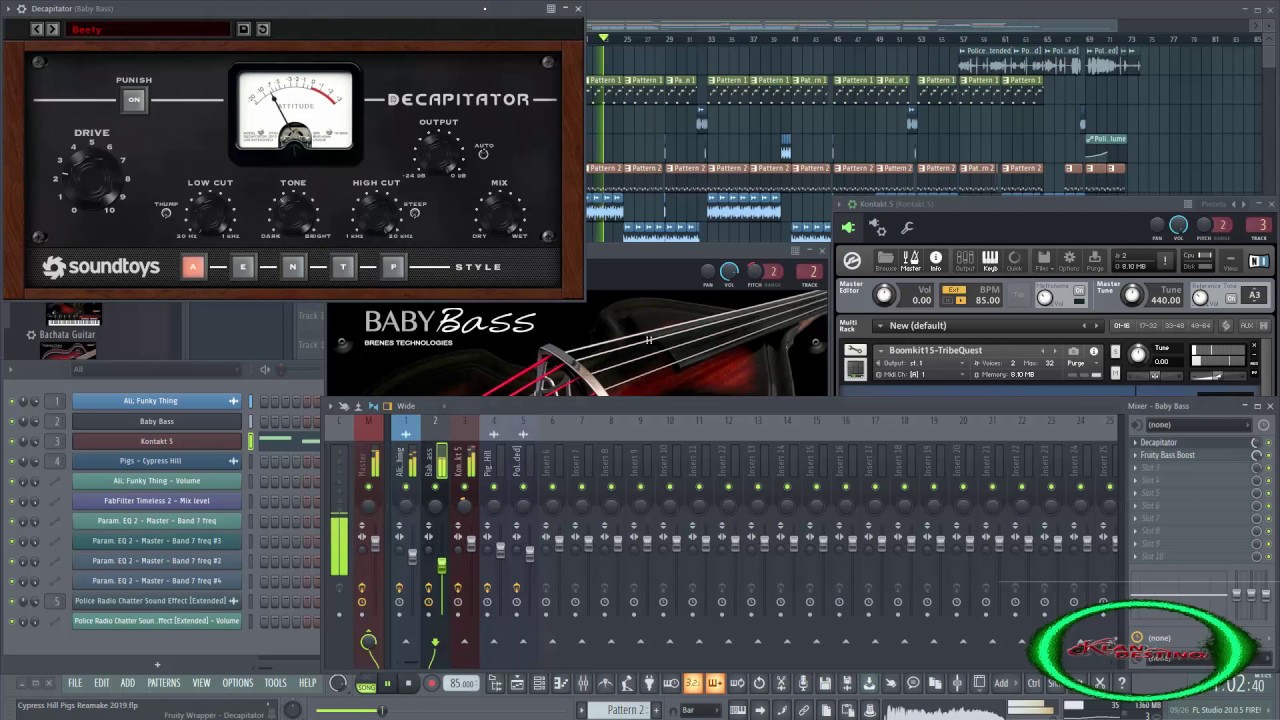Click the undo history icon in toolbar

[x=759, y=683]
